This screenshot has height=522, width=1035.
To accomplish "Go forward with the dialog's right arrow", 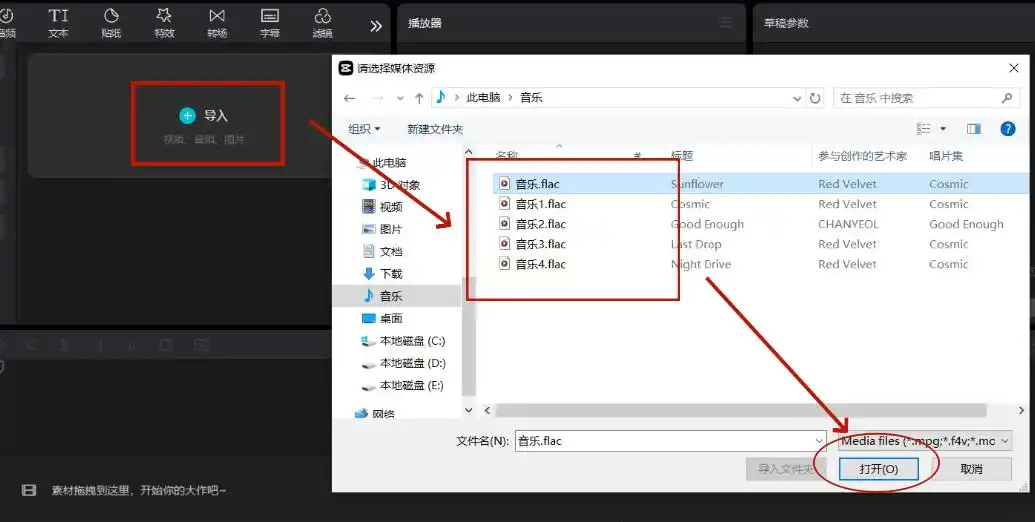I will [x=378, y=98].
